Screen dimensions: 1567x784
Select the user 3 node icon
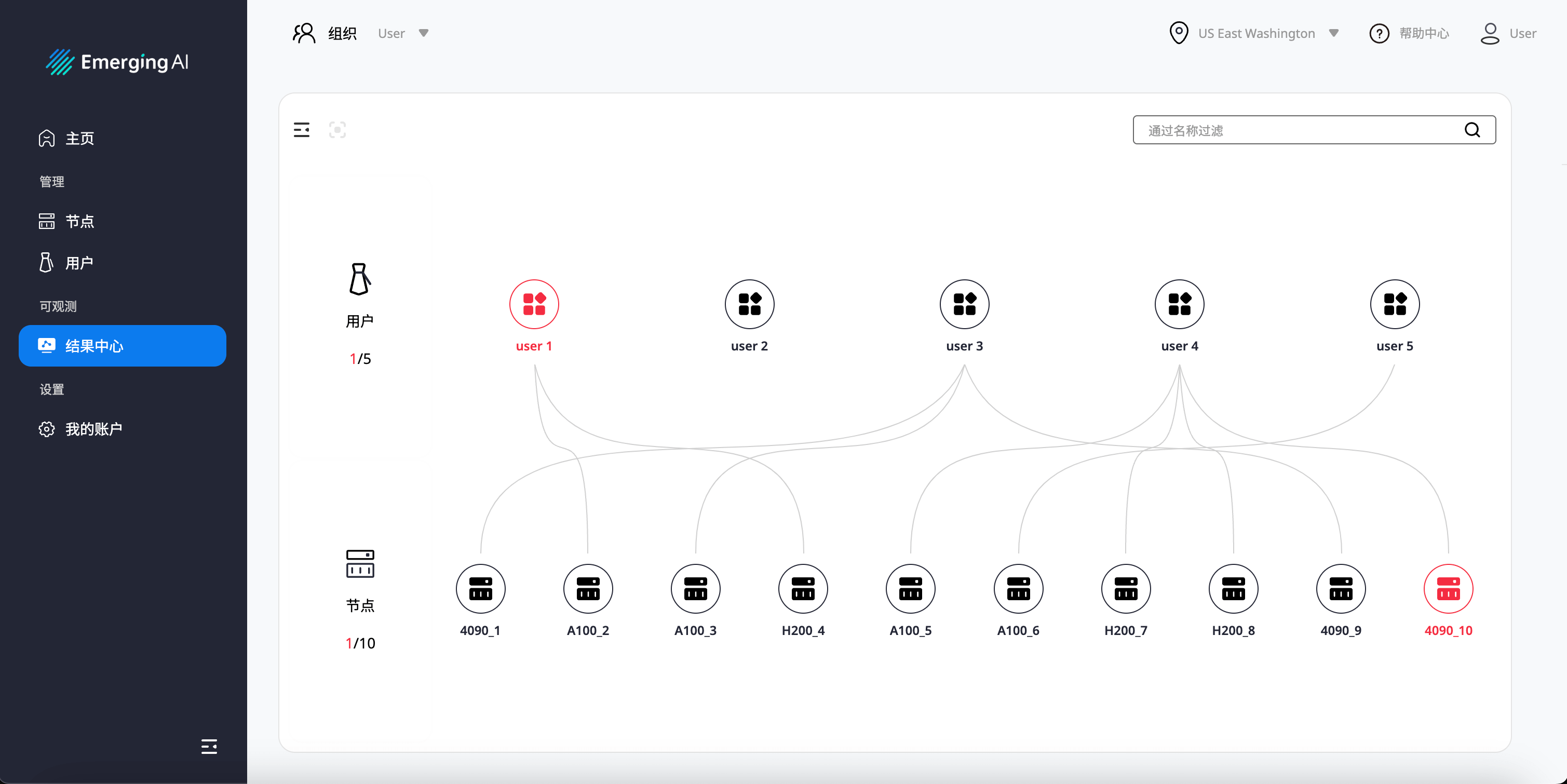[964, 304]
